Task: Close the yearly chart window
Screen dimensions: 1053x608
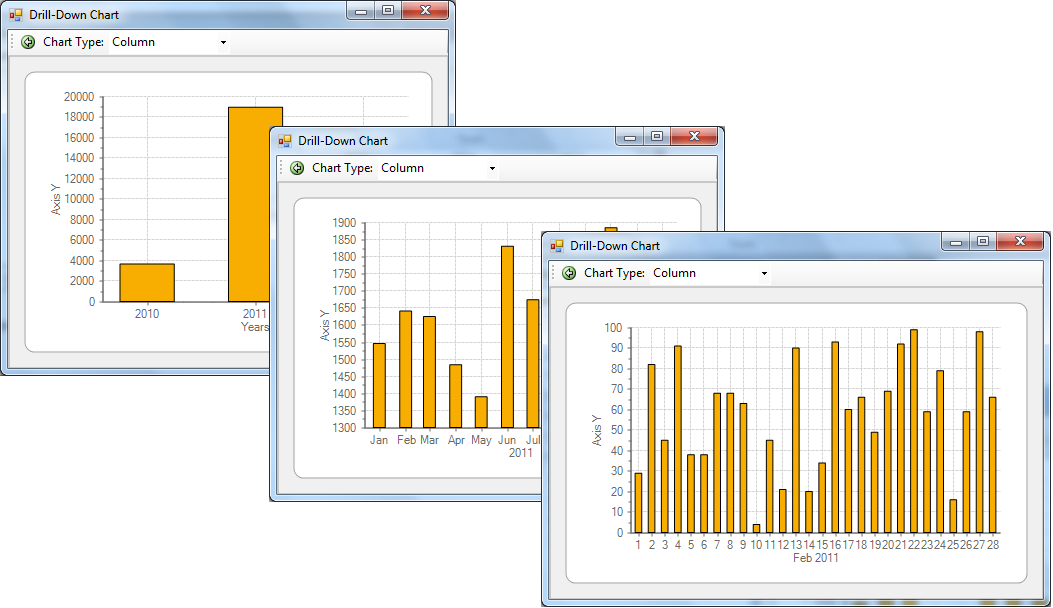Action: click(425, 10)
